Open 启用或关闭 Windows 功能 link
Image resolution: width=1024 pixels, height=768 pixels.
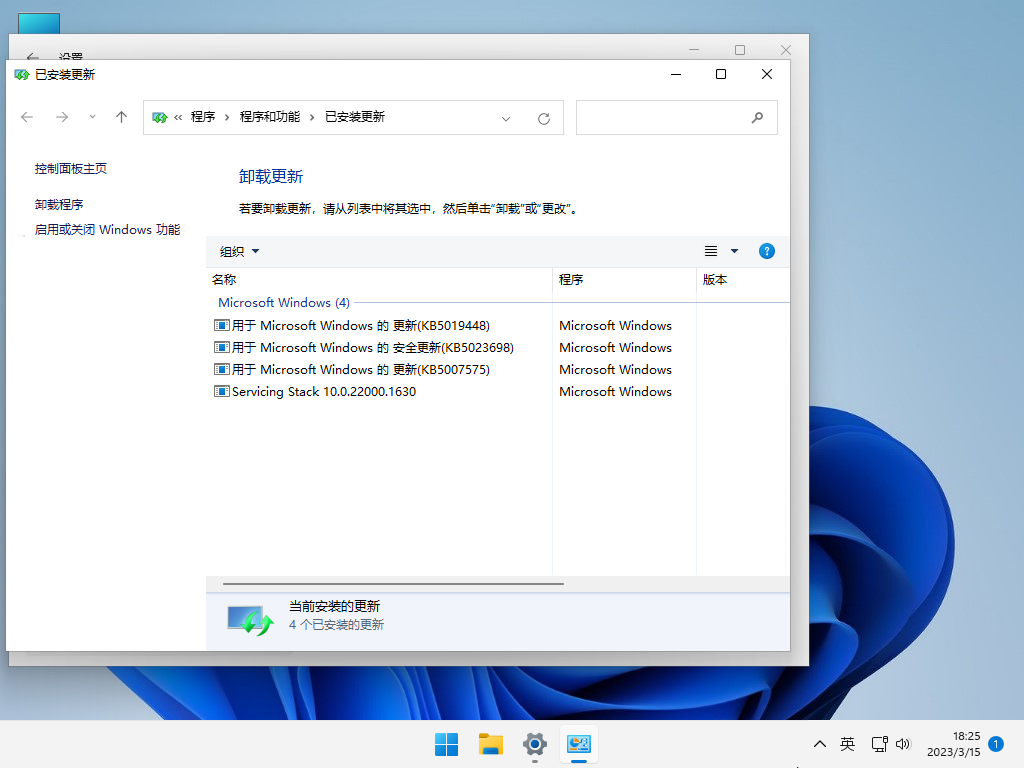107,229
